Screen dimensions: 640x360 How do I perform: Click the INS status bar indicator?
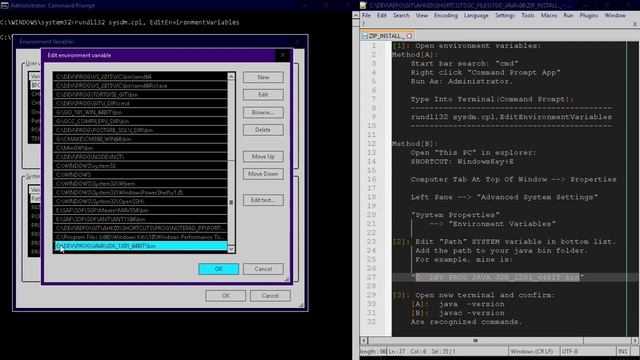click(x=622, y=351)
